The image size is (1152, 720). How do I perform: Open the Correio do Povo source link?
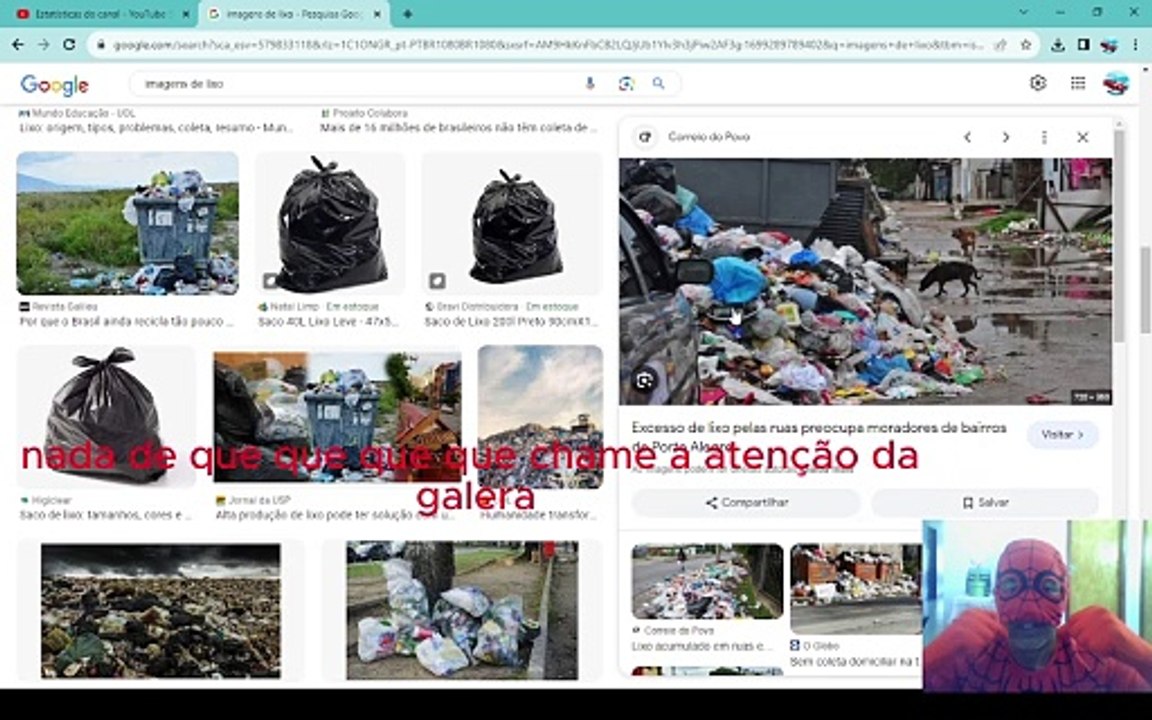pyautogui.click(x=708, y=137)
